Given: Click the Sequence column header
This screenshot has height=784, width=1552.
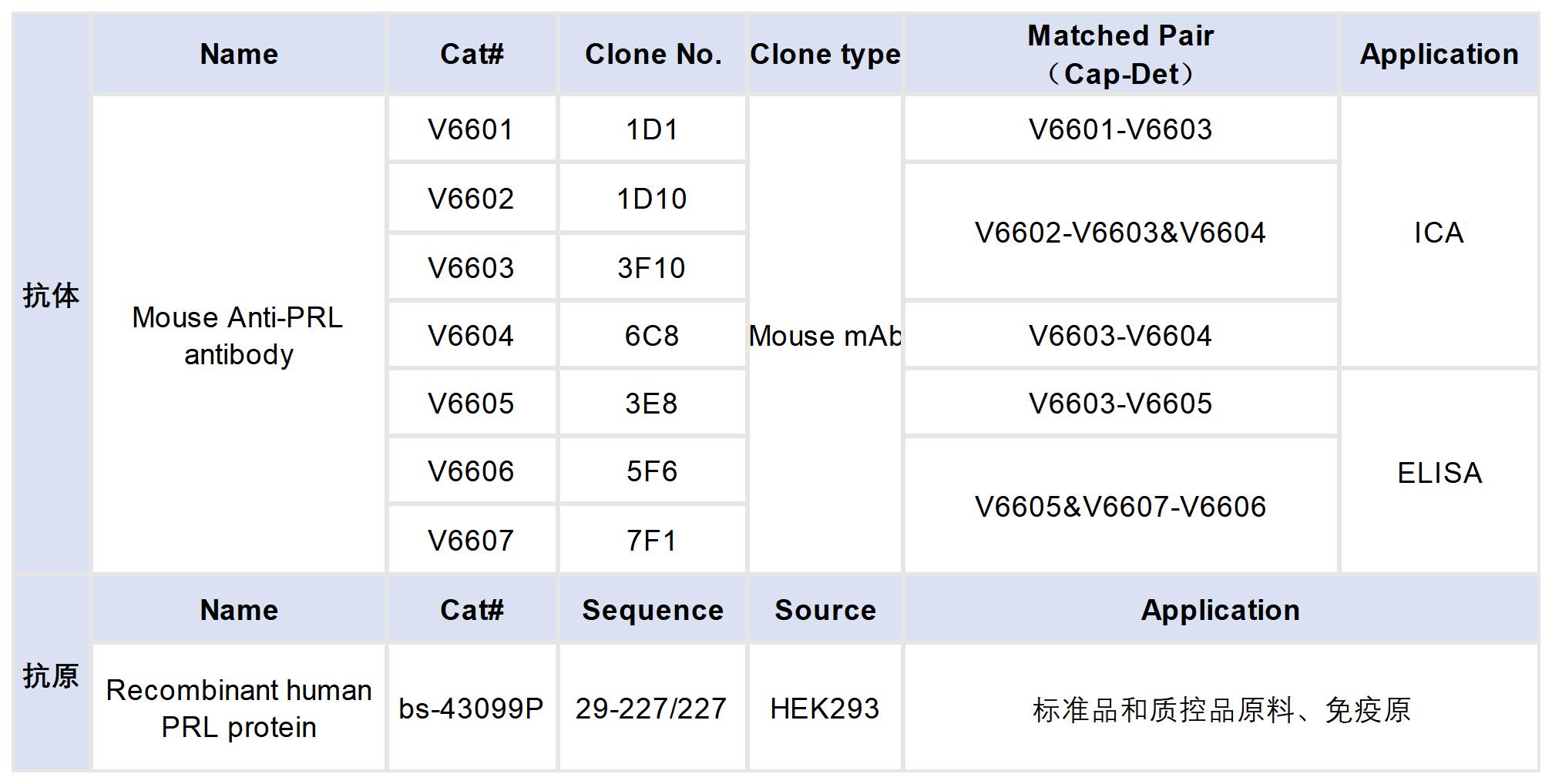Looking at the screenshot, I should pyautogui.click(x=653, y=610).
